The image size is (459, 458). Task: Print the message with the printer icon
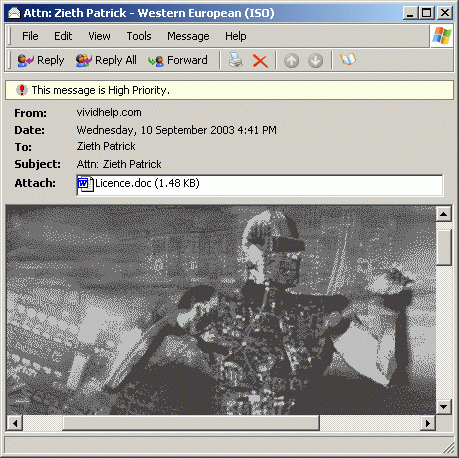click(236, 60)
